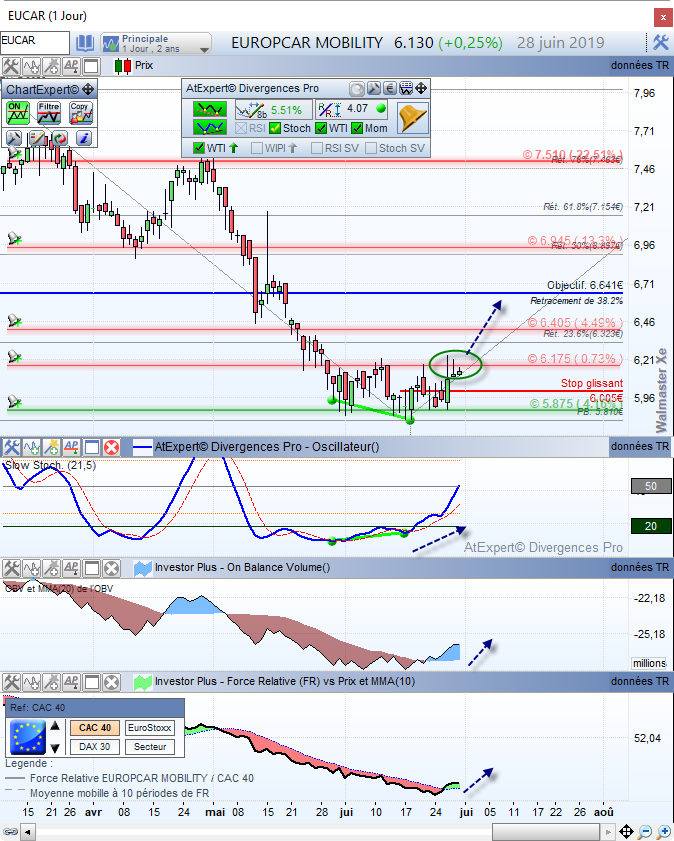Screen dimensions: 674x841
Task: Check the Stoch SV checkbox
Action: (371, 147)
